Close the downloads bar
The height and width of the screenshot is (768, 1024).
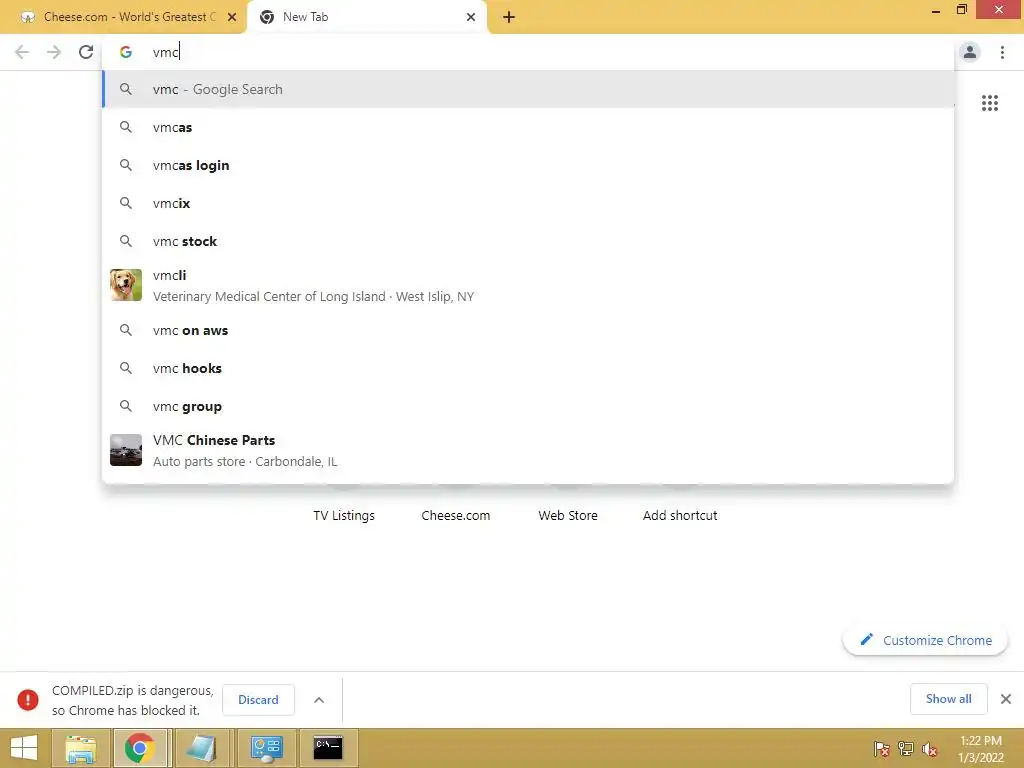(x=1006, y=699)
